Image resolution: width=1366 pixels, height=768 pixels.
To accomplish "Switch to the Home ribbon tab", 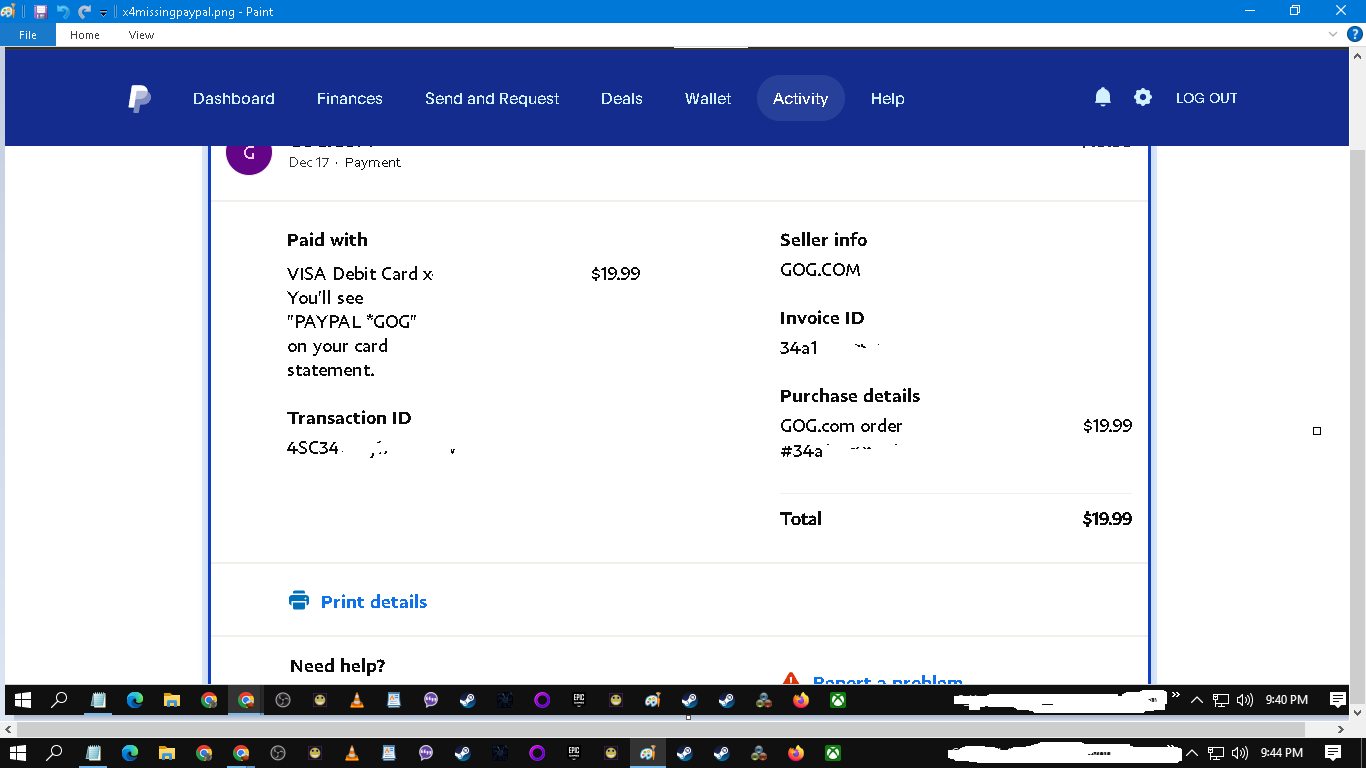I will pos(85,35).
